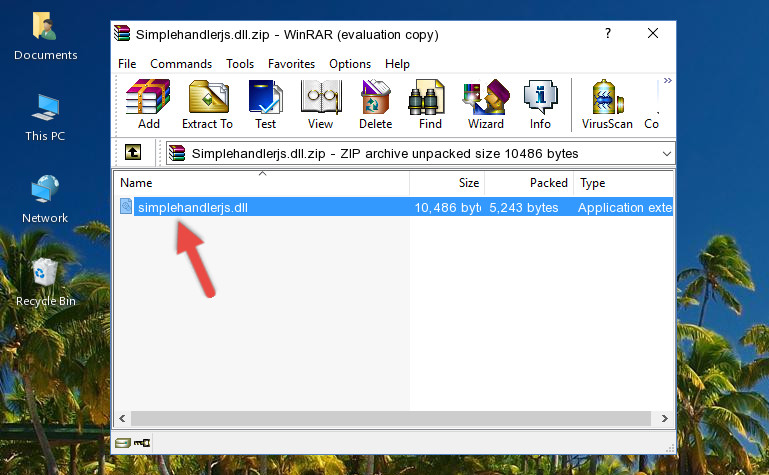
Task: Sort by Size column header
Action: coord(447,183)
